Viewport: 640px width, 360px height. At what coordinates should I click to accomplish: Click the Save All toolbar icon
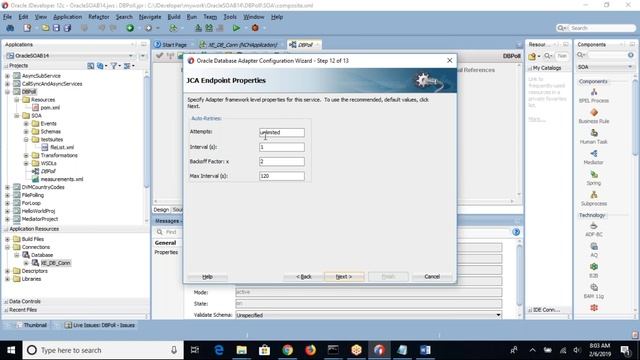[68, 28]
